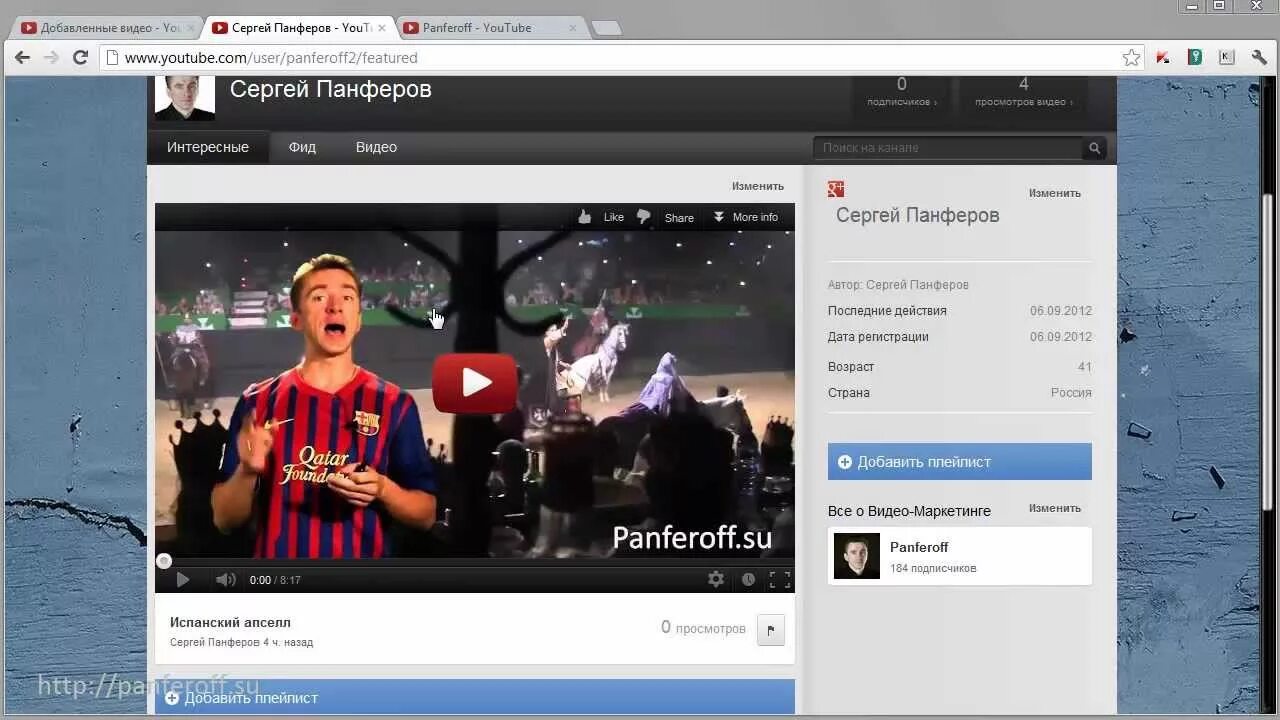Click Изменить beside Все о Видео-Маркетинге

[1055, 508]
